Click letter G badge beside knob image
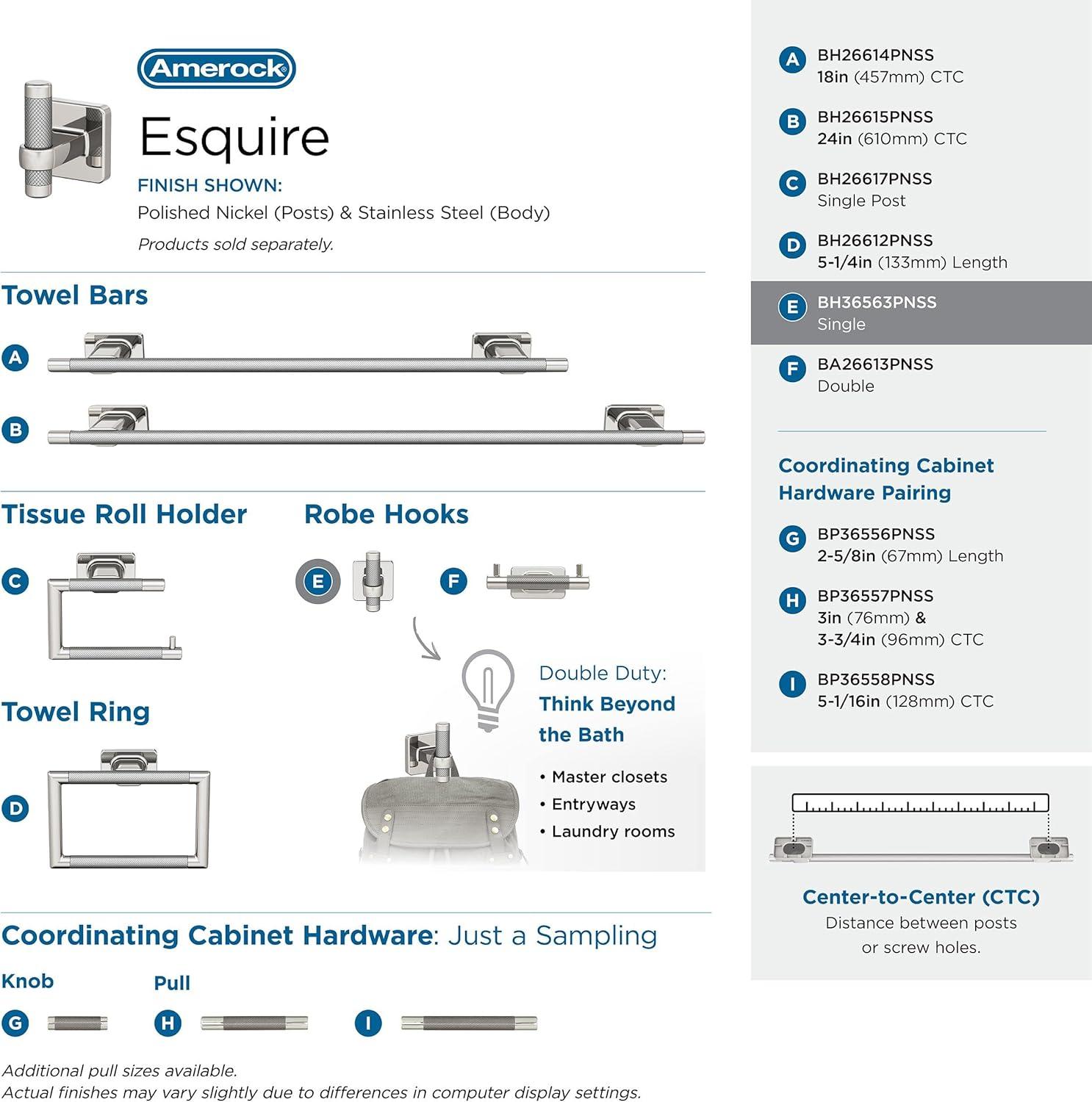Screen dimensions: 1092x1102 click(15, 1023)
